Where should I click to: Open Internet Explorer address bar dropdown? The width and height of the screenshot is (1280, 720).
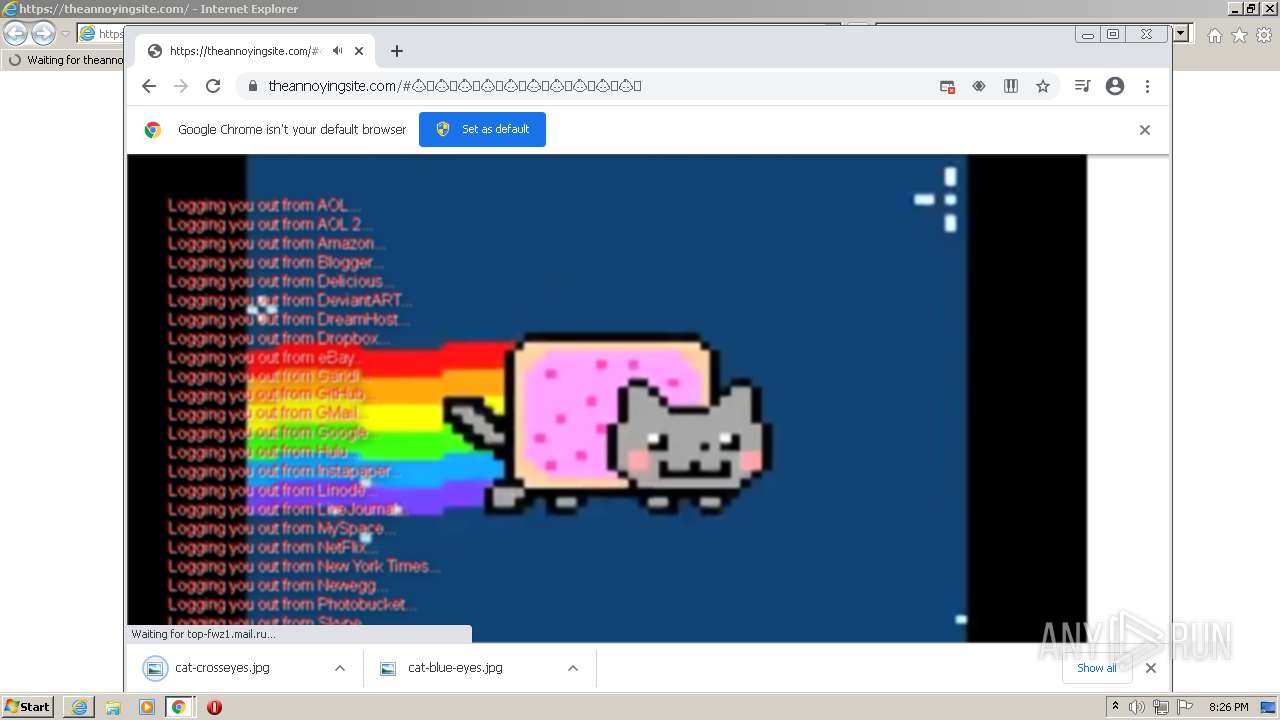[1181, 33]
